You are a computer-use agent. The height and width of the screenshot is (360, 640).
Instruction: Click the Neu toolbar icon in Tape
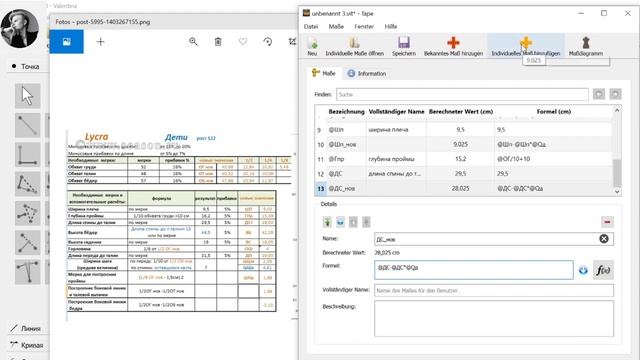pos(312,42)
